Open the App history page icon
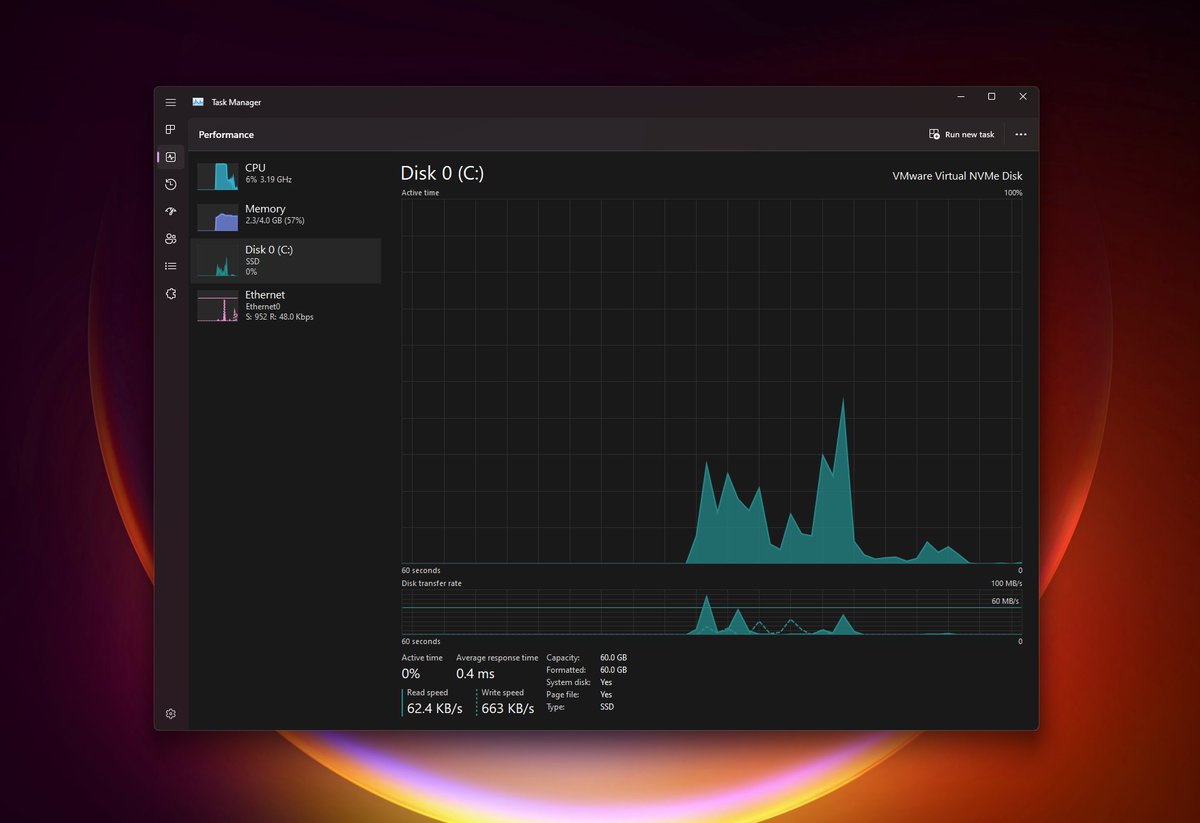The height and width of the screenshot is (823, 1200). pos(171,184)
